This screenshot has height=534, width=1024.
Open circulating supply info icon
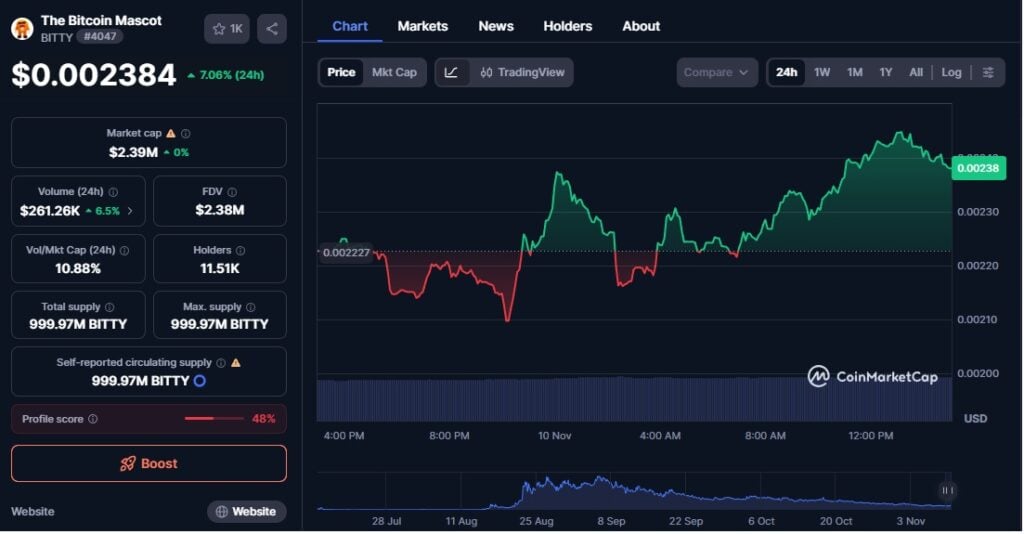click(221, 363)
